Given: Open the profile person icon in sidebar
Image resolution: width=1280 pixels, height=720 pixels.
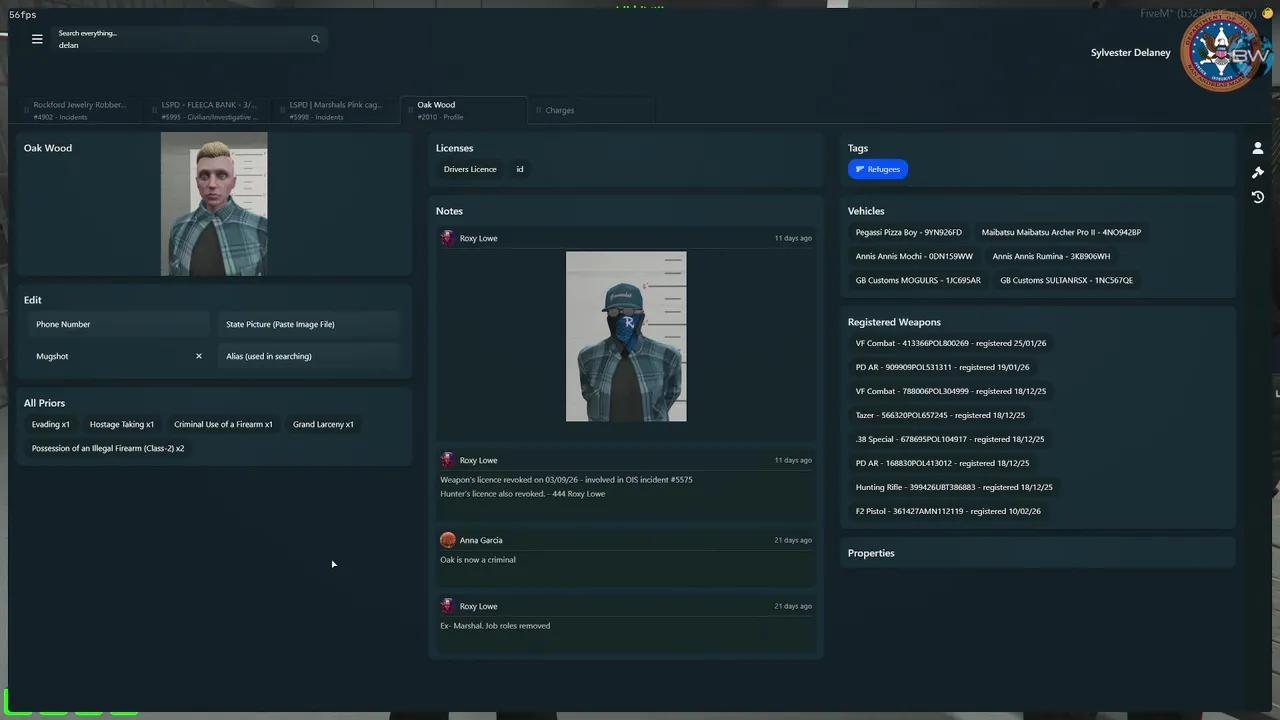Looking at the screenshot, I should point(1257,148).
